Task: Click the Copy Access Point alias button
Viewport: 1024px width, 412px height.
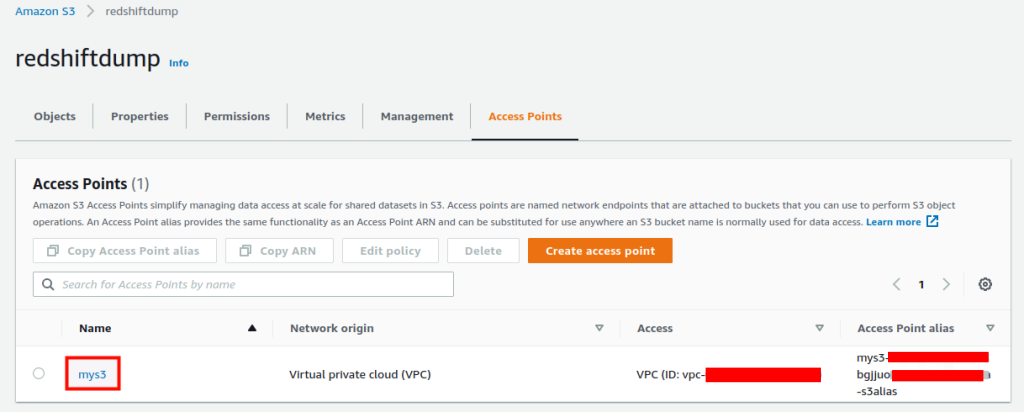Action: coord(124,251)
